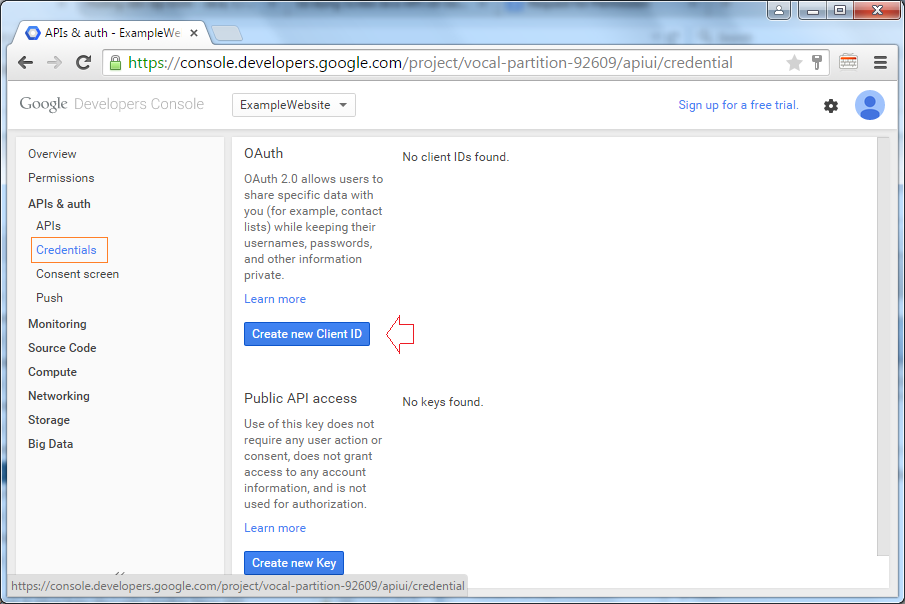Click the Google Developers Console logo
Viewport: 905px width, 604px height.
[111, 104]
